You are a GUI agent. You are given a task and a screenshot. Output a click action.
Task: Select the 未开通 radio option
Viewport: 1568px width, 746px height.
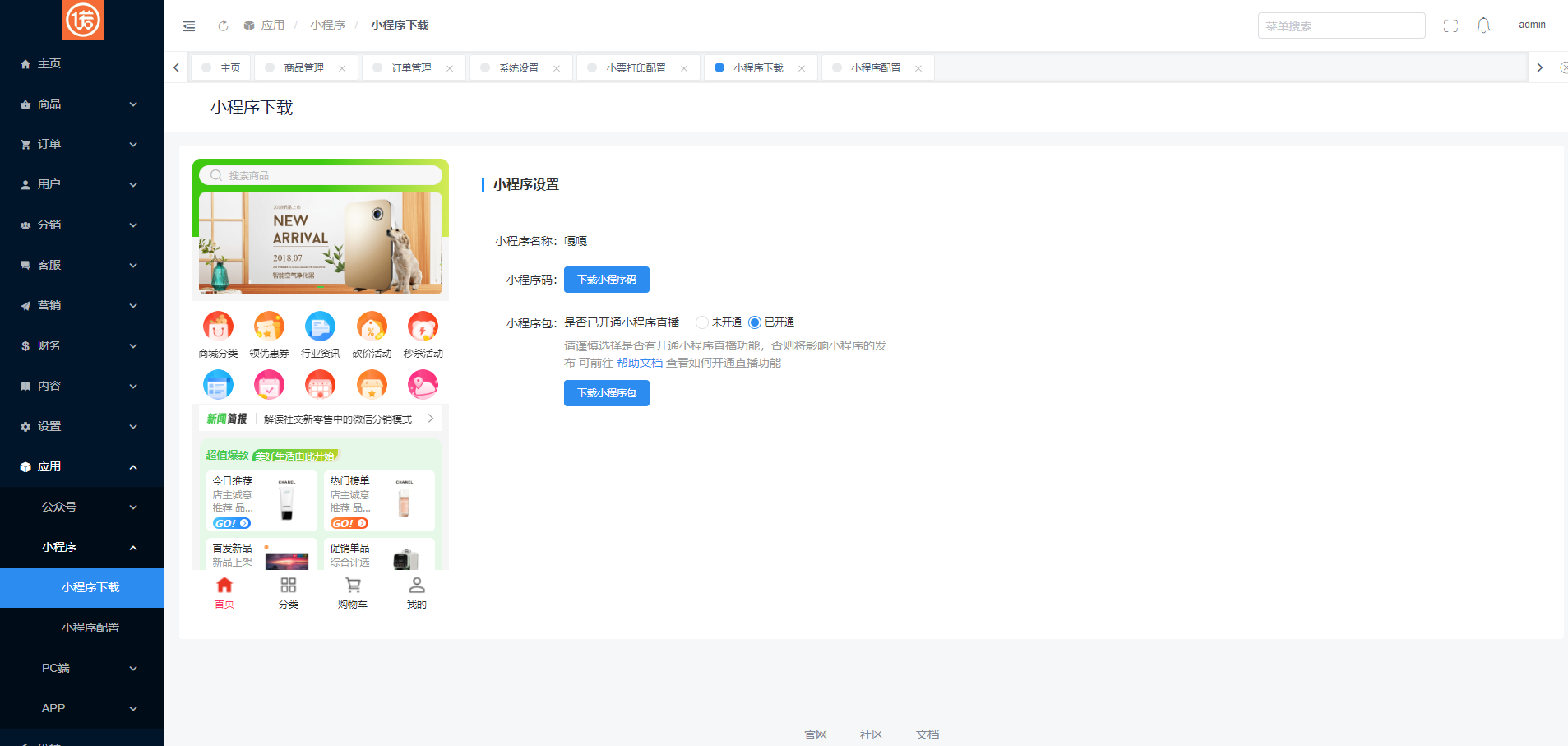(701, 322)
